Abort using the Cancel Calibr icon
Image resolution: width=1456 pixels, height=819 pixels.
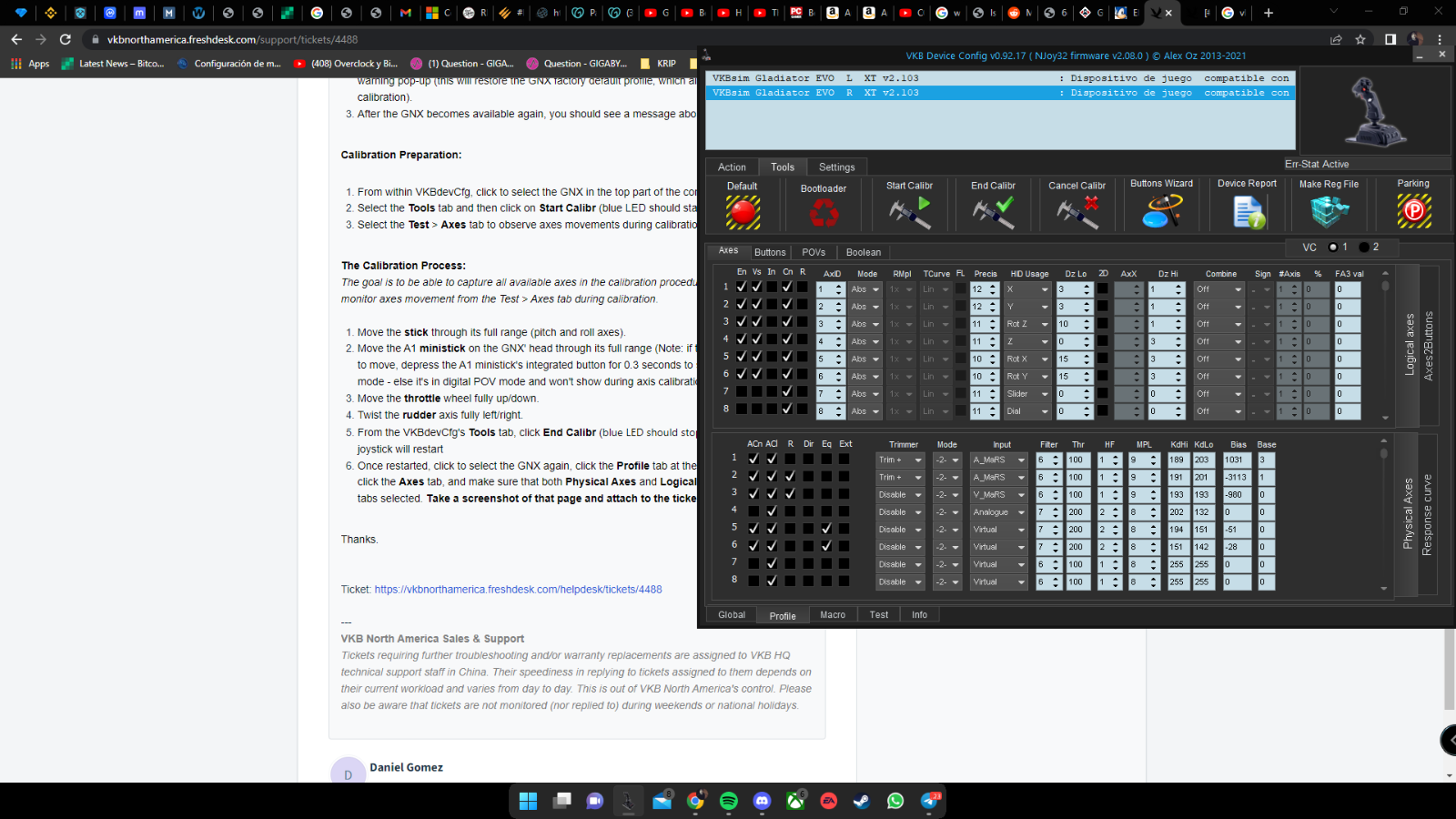coord(1077,211)
